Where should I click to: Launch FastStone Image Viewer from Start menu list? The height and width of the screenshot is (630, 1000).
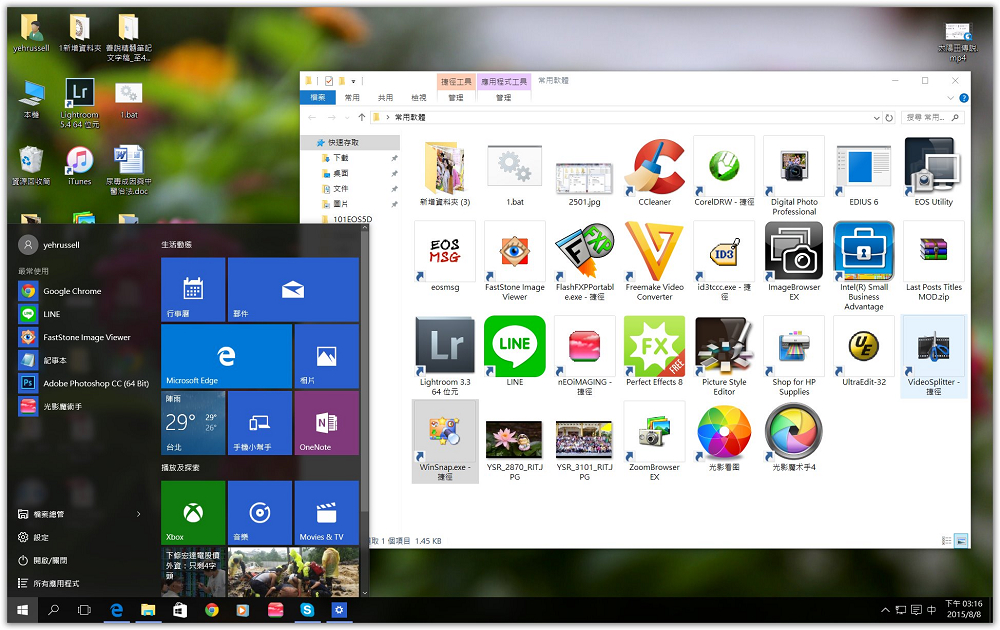coord(84,337)
